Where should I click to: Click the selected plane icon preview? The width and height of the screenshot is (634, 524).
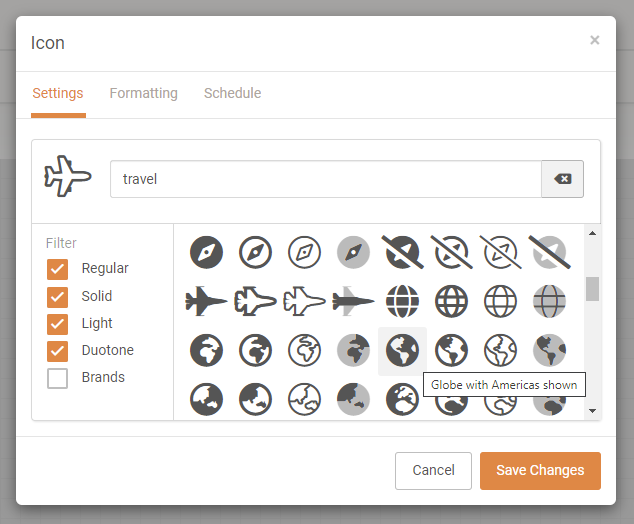(x=68, y=176)
